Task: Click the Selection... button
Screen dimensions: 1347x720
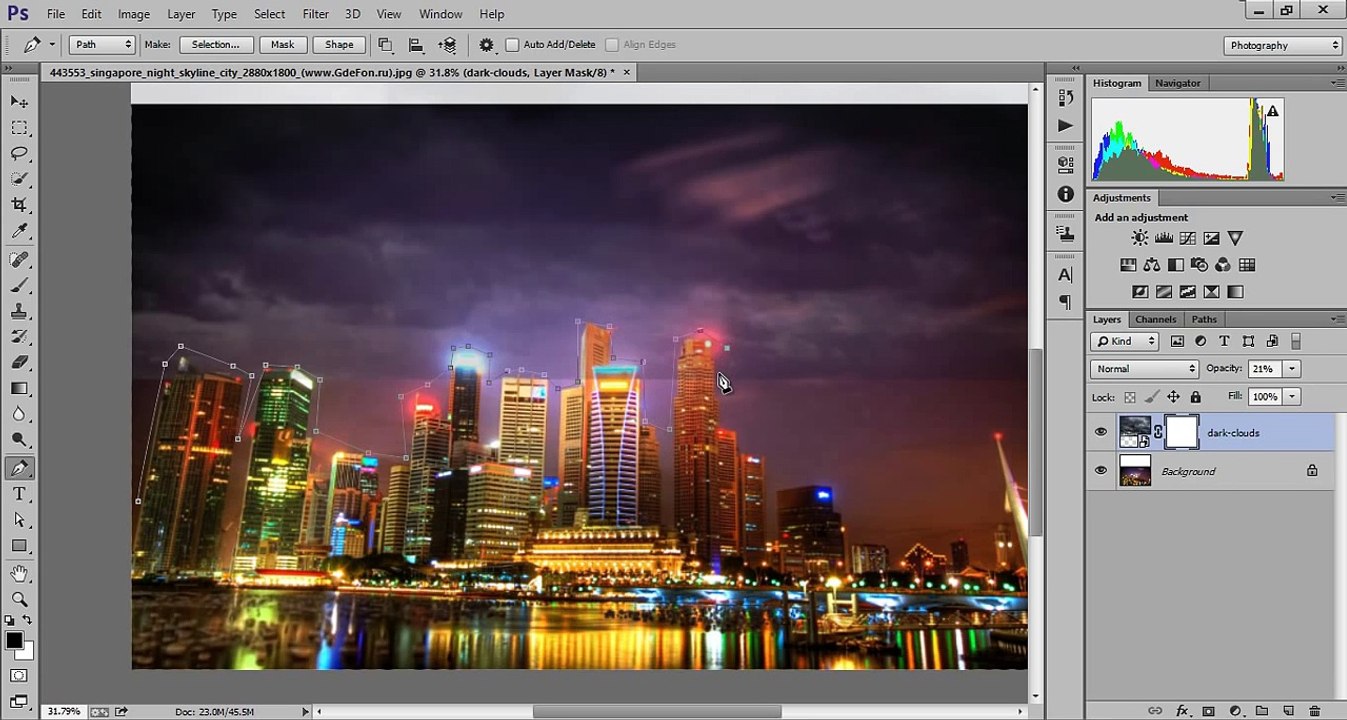Action: pos(216,45)
